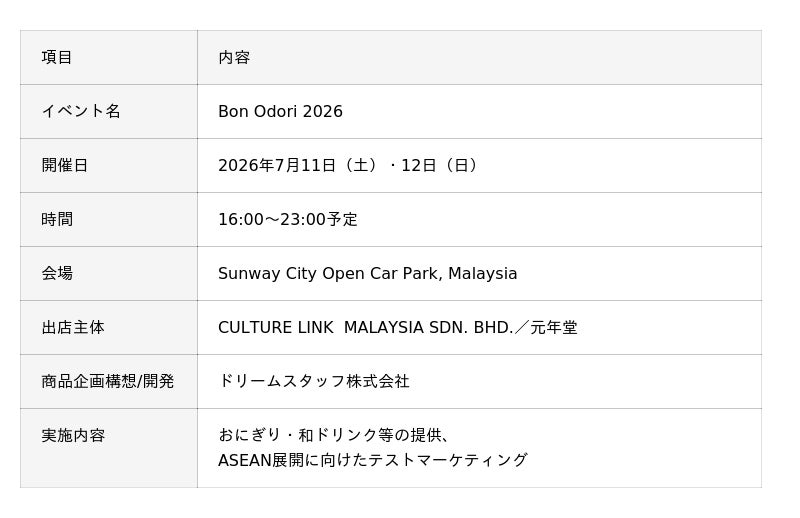This screenshot has width=800, height=518.
Task: Click the 内容 header cell
Action: [x=480, y=57]
